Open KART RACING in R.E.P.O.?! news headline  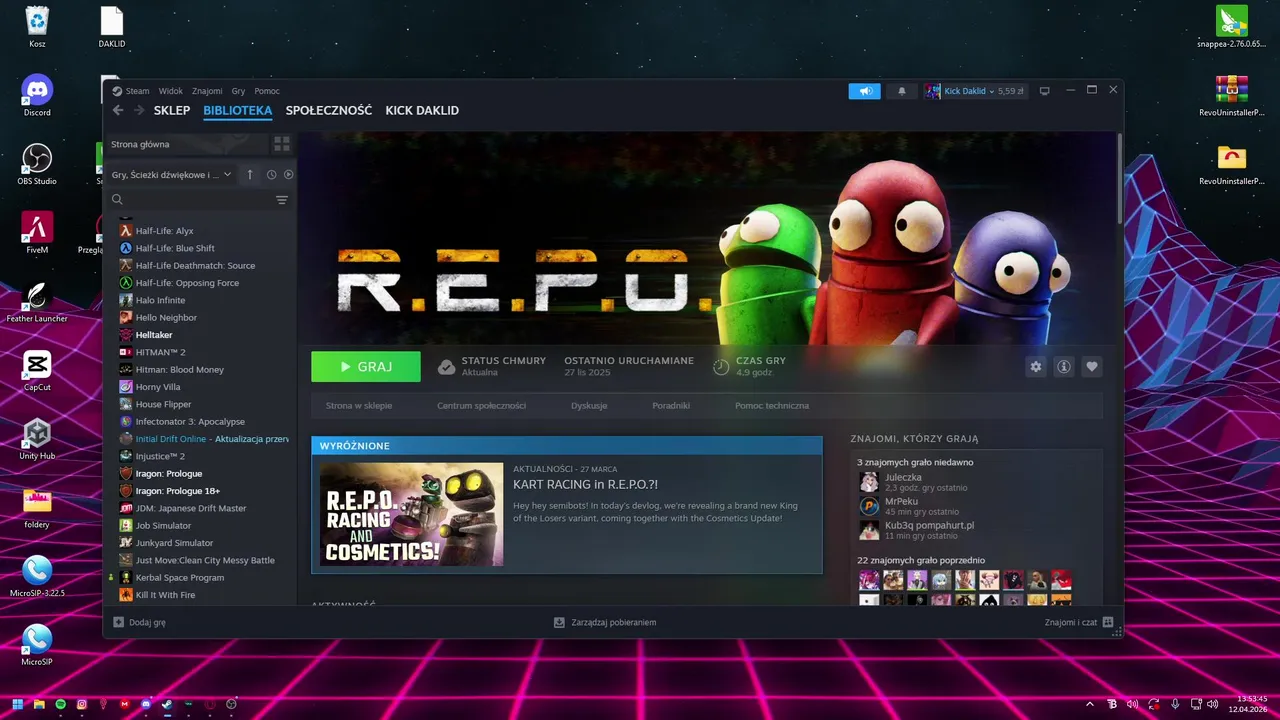[x=585, y=485]
